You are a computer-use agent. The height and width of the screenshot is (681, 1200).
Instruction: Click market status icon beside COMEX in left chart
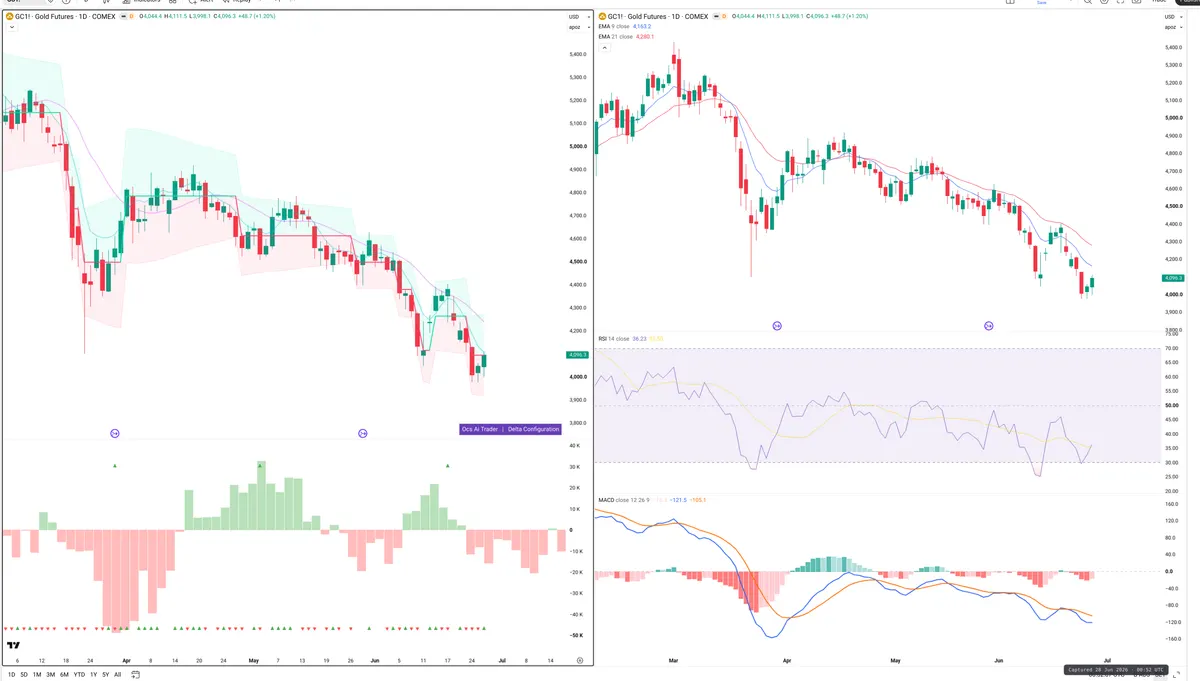tap(123, 17)
